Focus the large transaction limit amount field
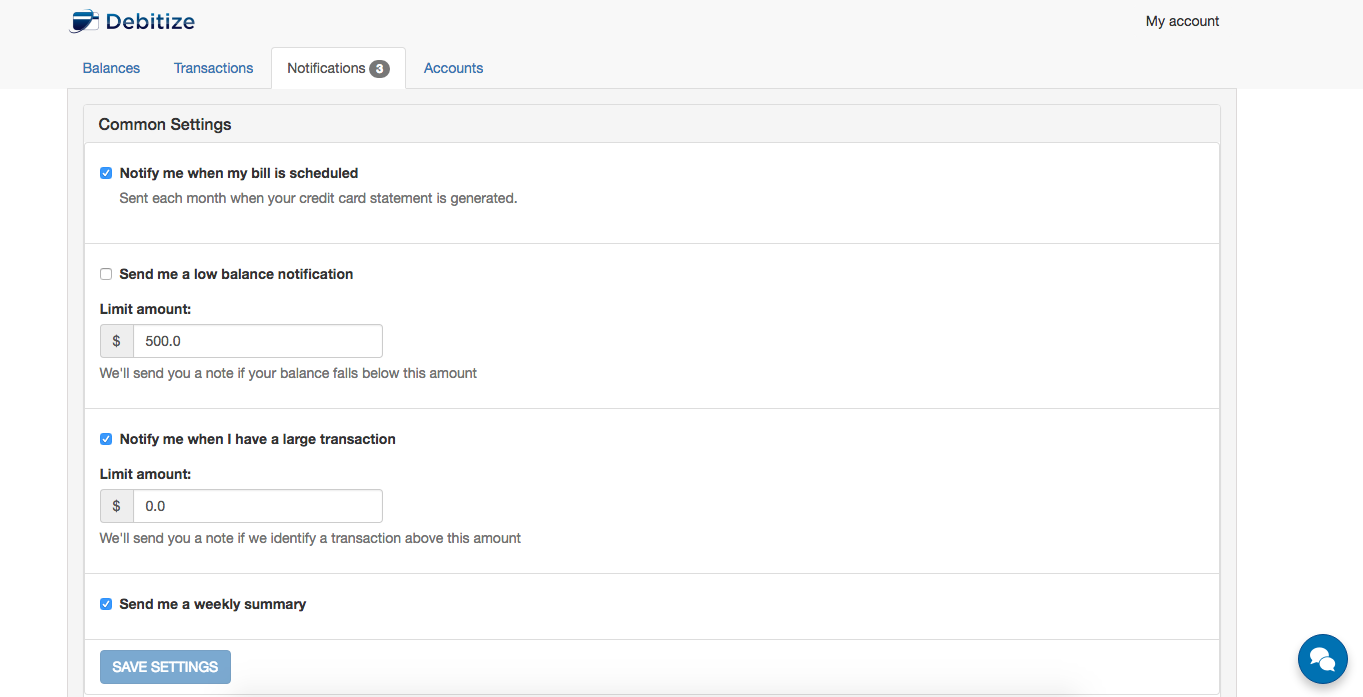The width and height of the screenshot is (1363, 697). pyautogui.click(x=257, y=506)
